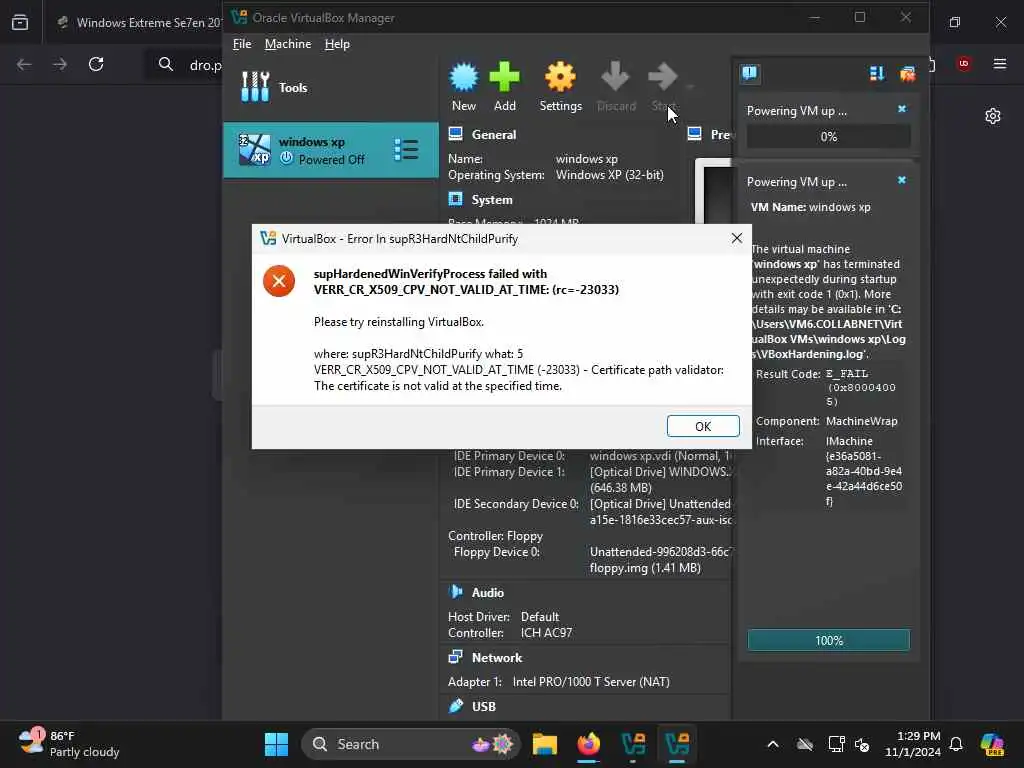Open the windows xp machine list menu icon
Viewport: 1024px width, 768px height.
click(x=406, y=150)
